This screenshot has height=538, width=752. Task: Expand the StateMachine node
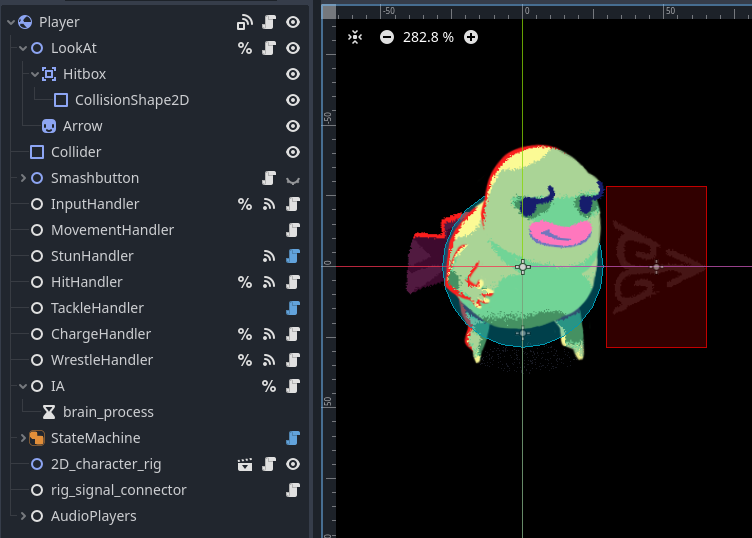[23, 438]
